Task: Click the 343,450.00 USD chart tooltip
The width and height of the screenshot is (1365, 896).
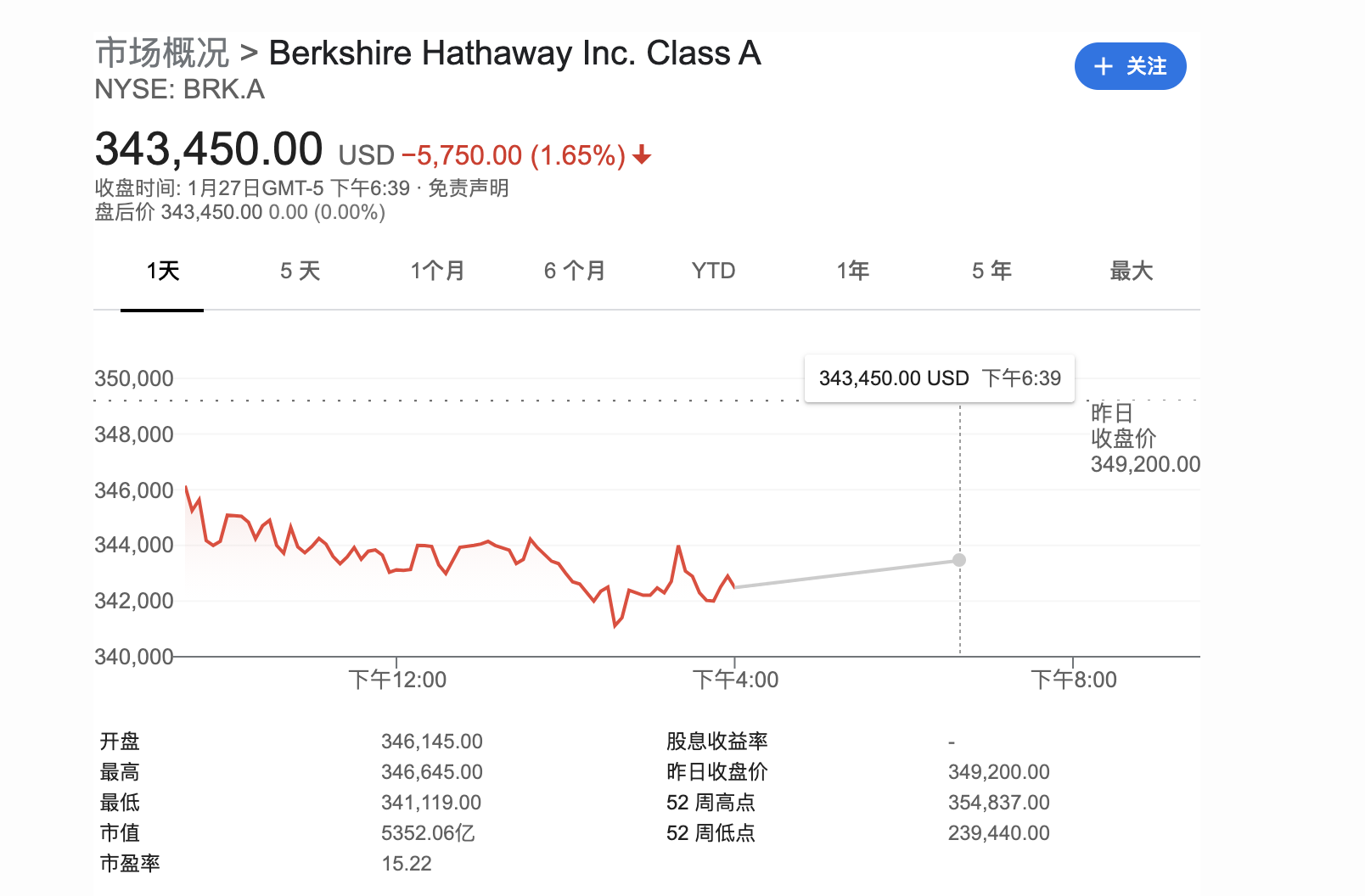Action: pos(939,378)
